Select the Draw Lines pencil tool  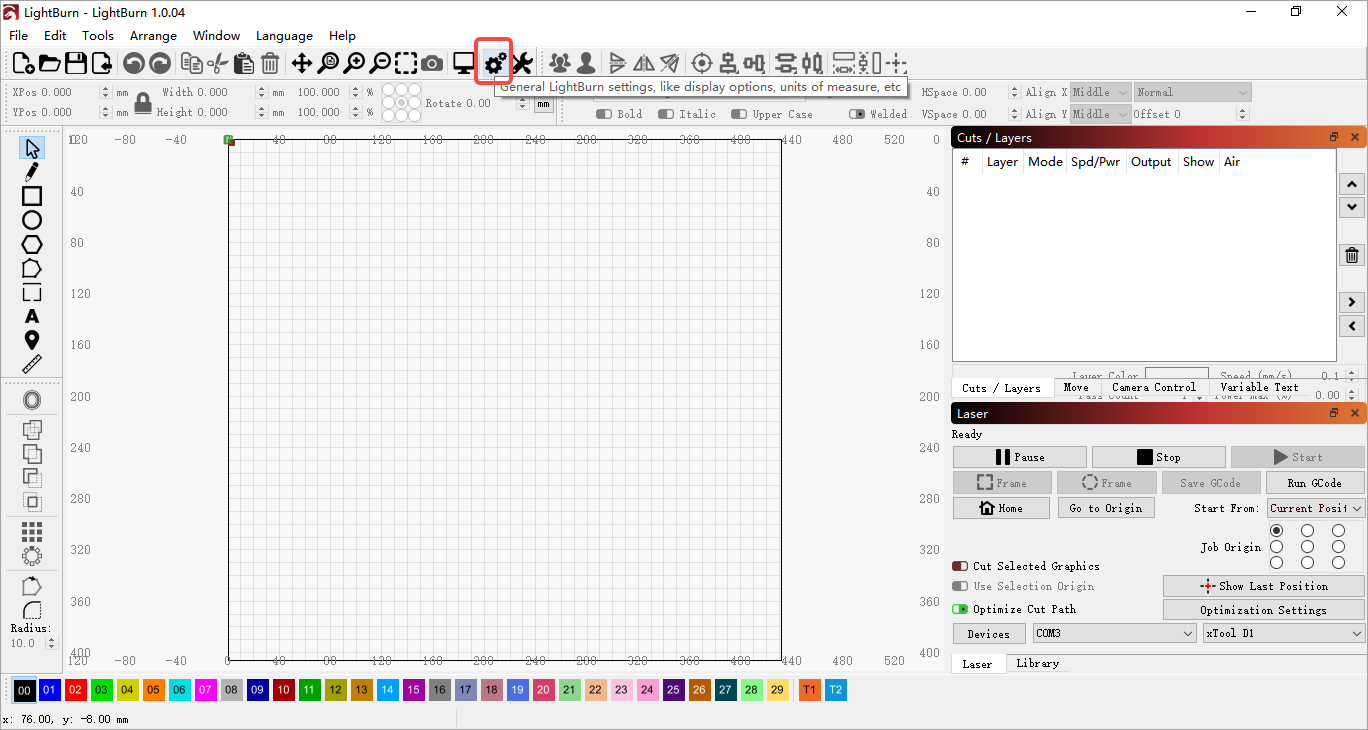[x=32, y=173]
